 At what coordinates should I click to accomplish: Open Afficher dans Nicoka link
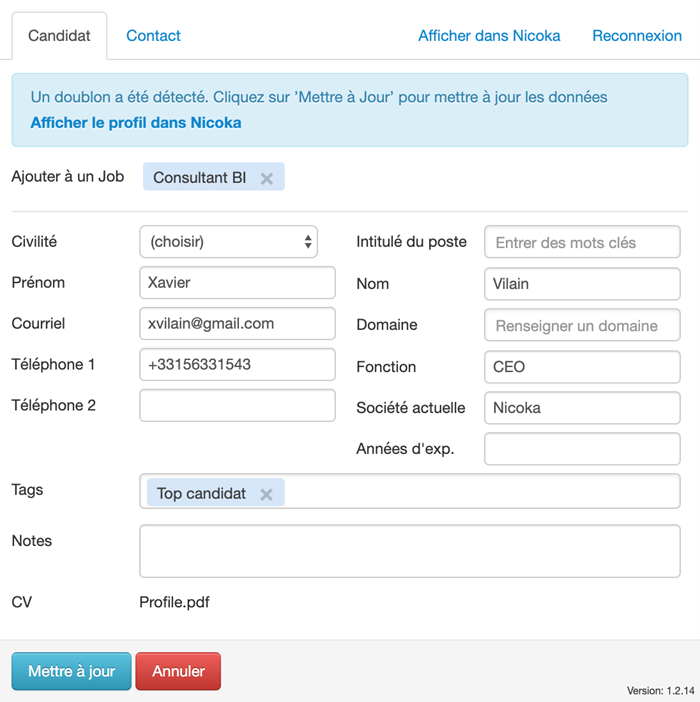pos(489,35)
